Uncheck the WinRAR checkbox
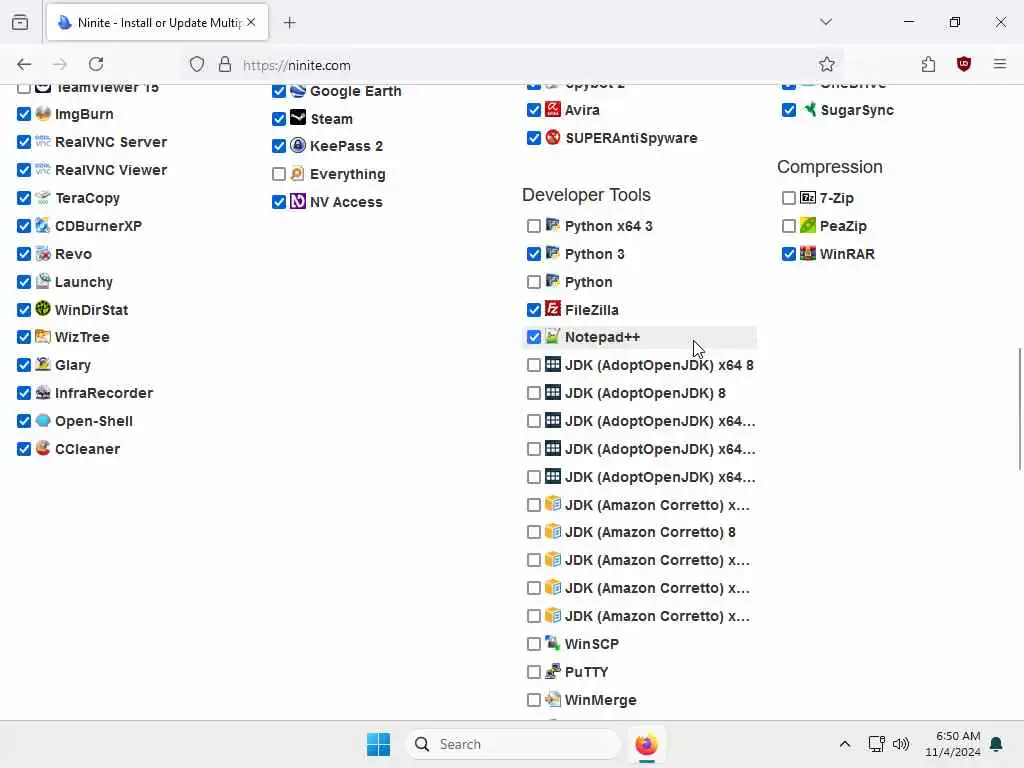The height and width of the screenshot is (768, 1024). (788, 253)
